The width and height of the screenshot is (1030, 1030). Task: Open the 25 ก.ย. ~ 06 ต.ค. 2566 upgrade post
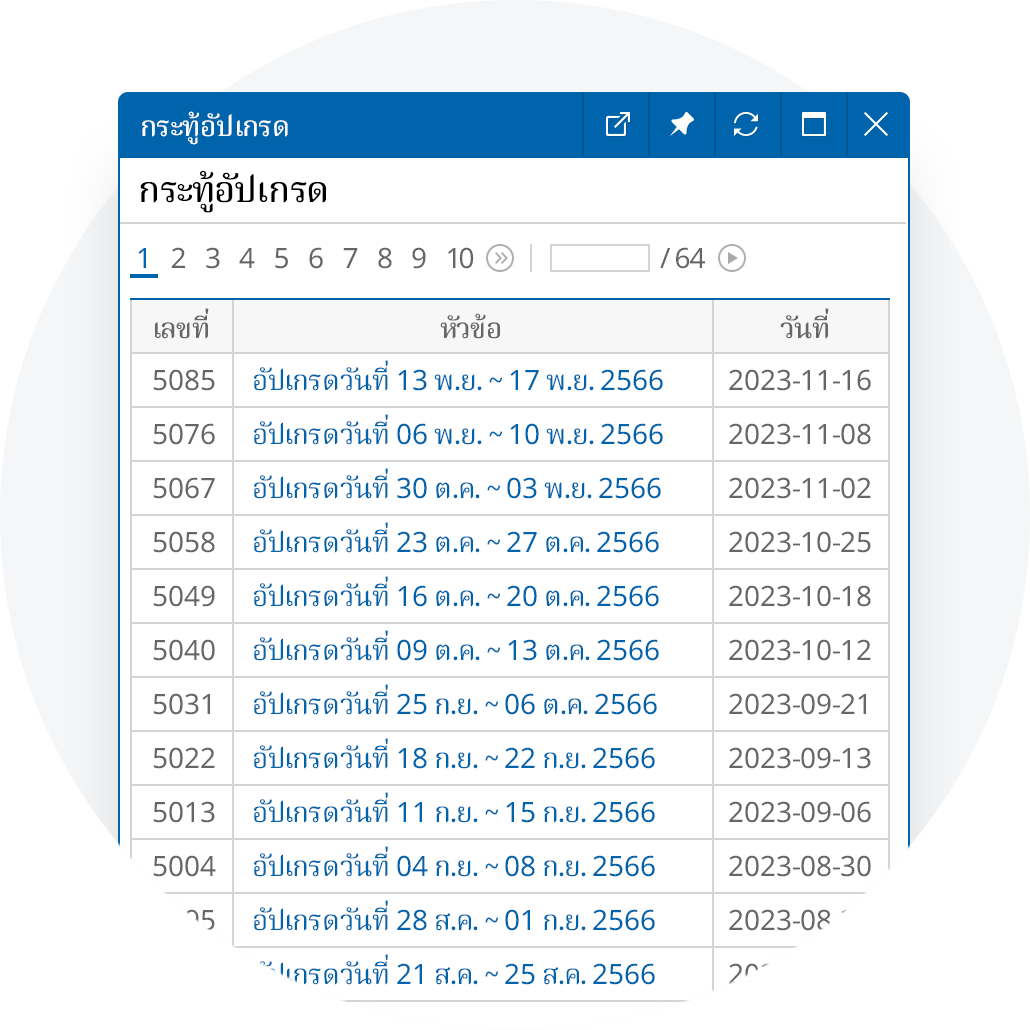[x=455, y=704]
